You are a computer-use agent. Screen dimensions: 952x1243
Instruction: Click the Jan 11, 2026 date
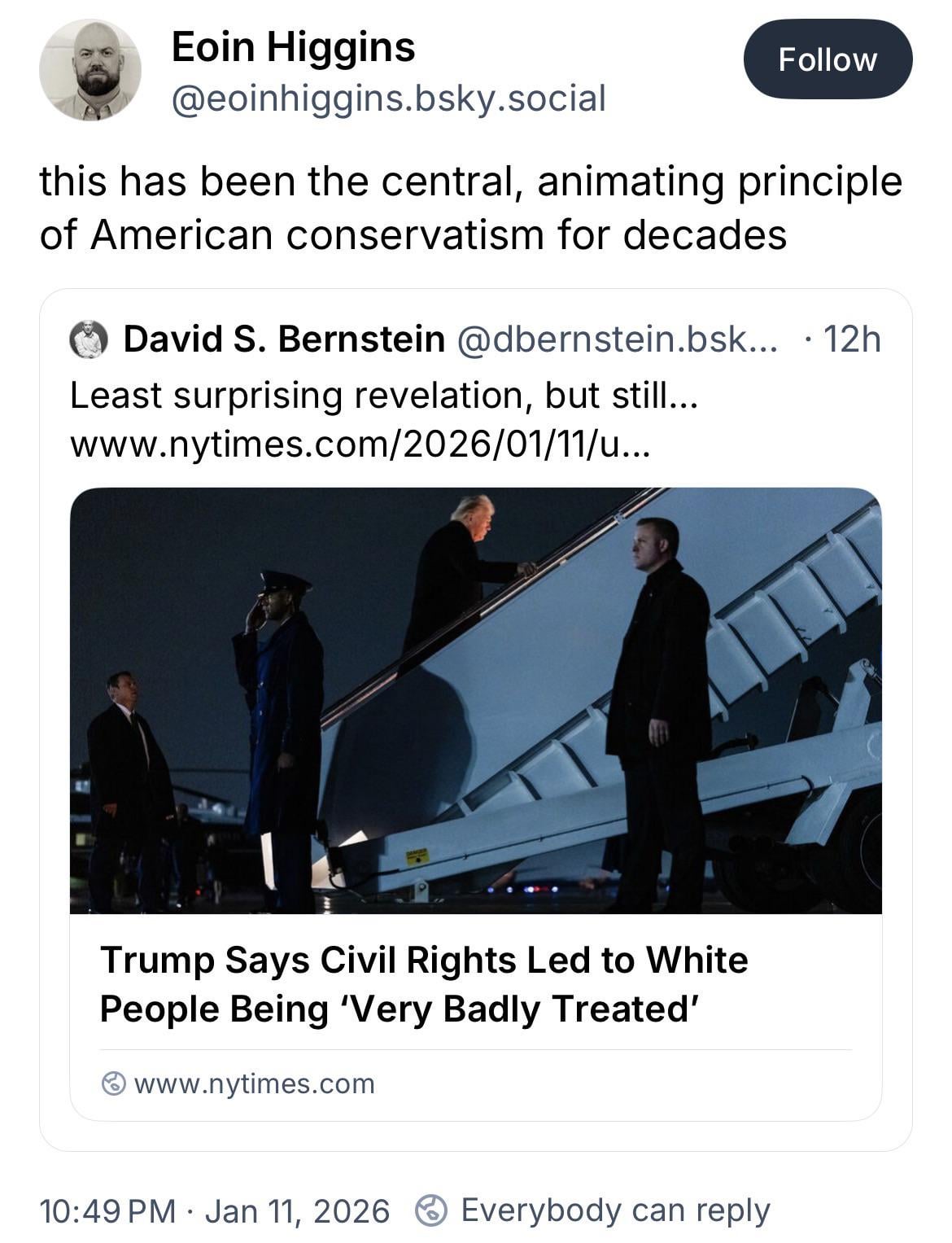click(297, 1210)
